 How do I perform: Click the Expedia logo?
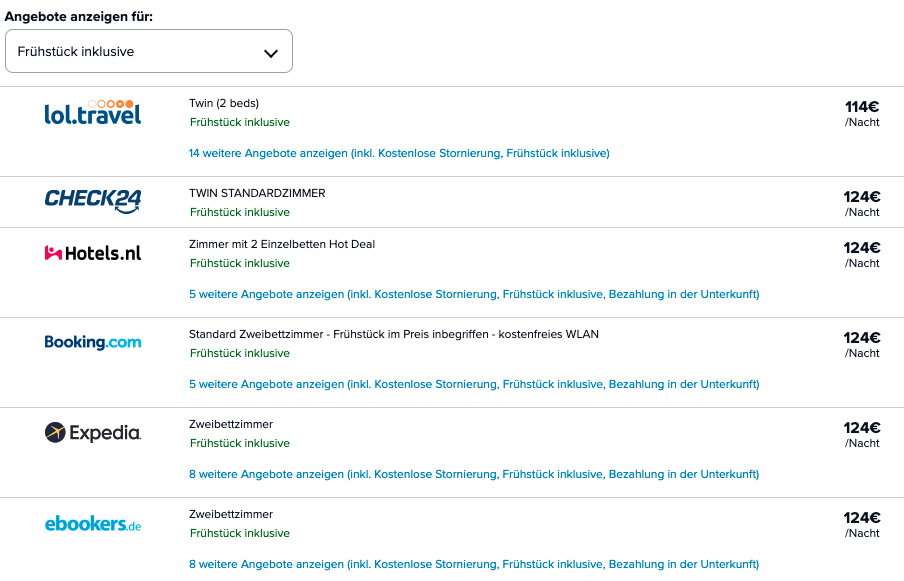(93, 432)
